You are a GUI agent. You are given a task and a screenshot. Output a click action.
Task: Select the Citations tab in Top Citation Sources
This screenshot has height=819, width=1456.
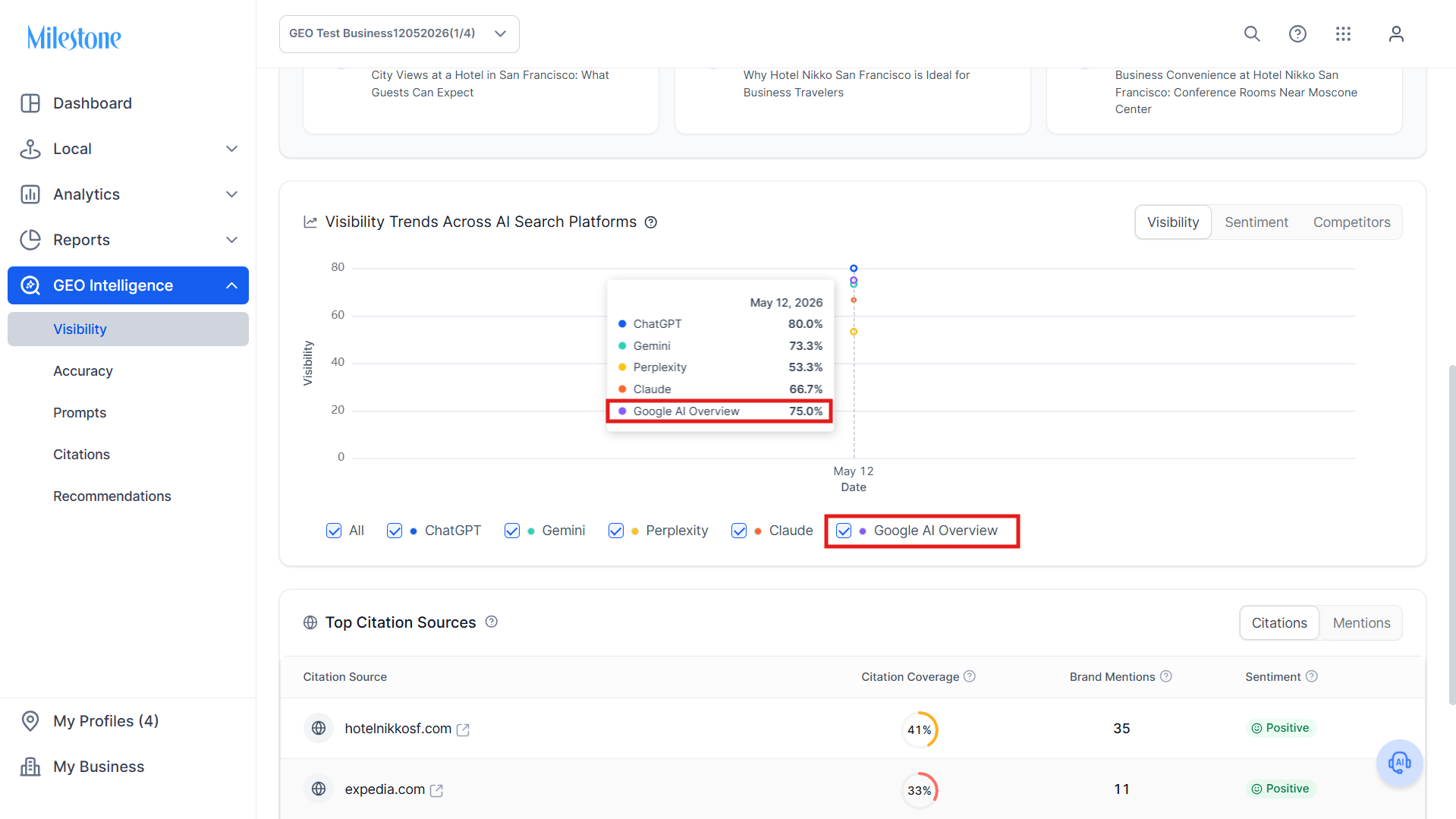point(1279,623)
